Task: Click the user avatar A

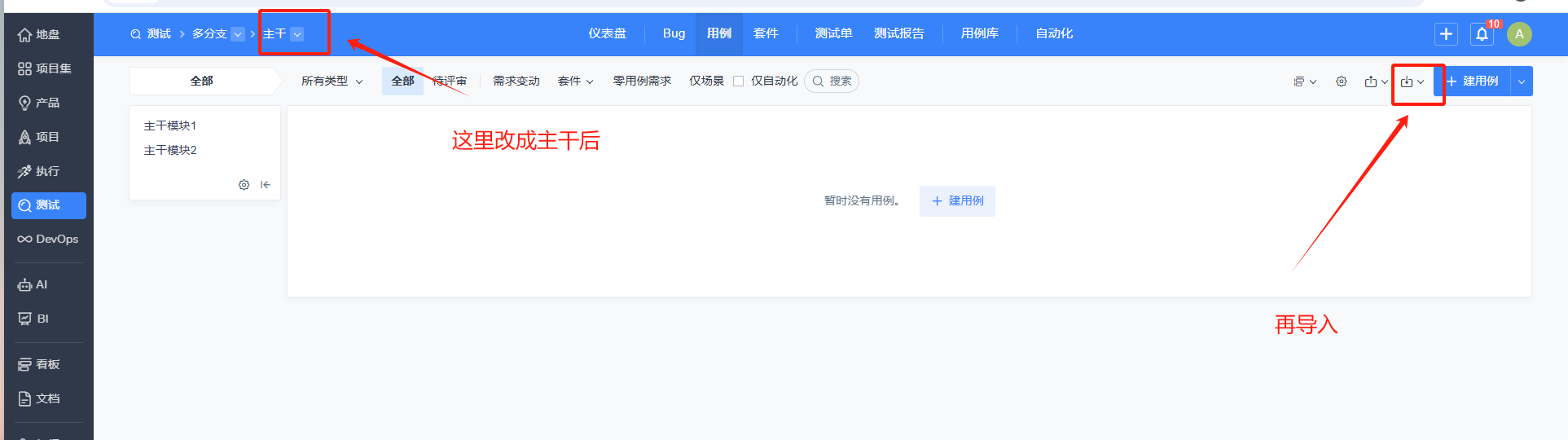Action: click(x=1519, y=34)
